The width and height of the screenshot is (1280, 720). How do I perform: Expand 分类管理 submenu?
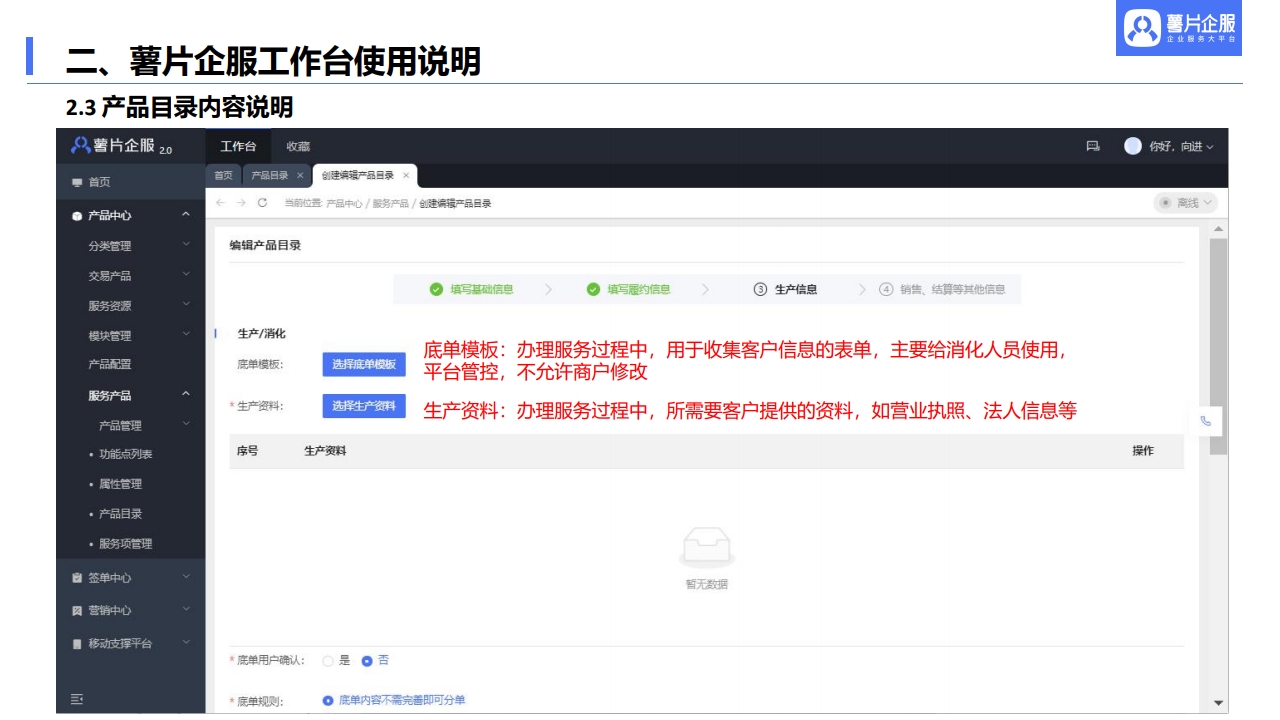[186, 245]
